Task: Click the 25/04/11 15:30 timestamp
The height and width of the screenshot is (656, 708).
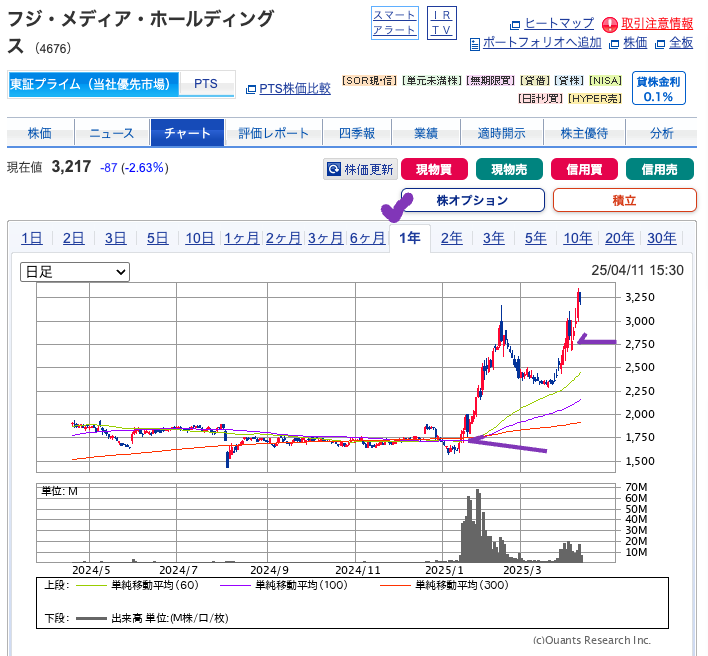Action: (x=638, y=270)
